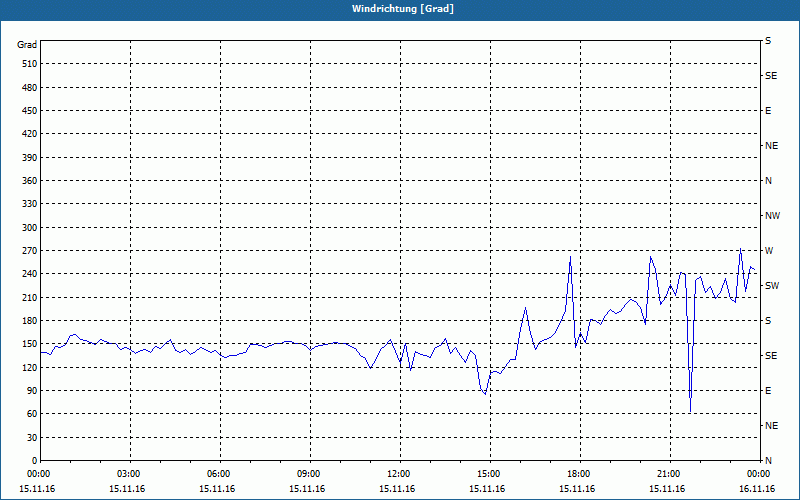Click the NW compass label
This screenshot has height=500, width=800.
click(x=772, y=216)
